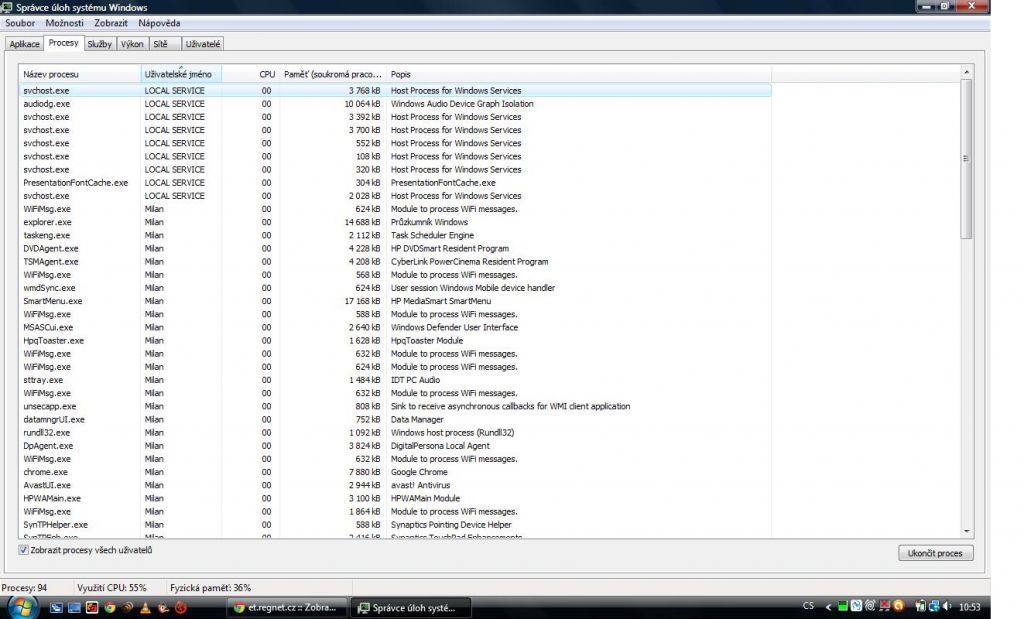Viewport: 1024px width, 619px height.
Task: Select the AvastUI.exe process
Action: [394, 485]
